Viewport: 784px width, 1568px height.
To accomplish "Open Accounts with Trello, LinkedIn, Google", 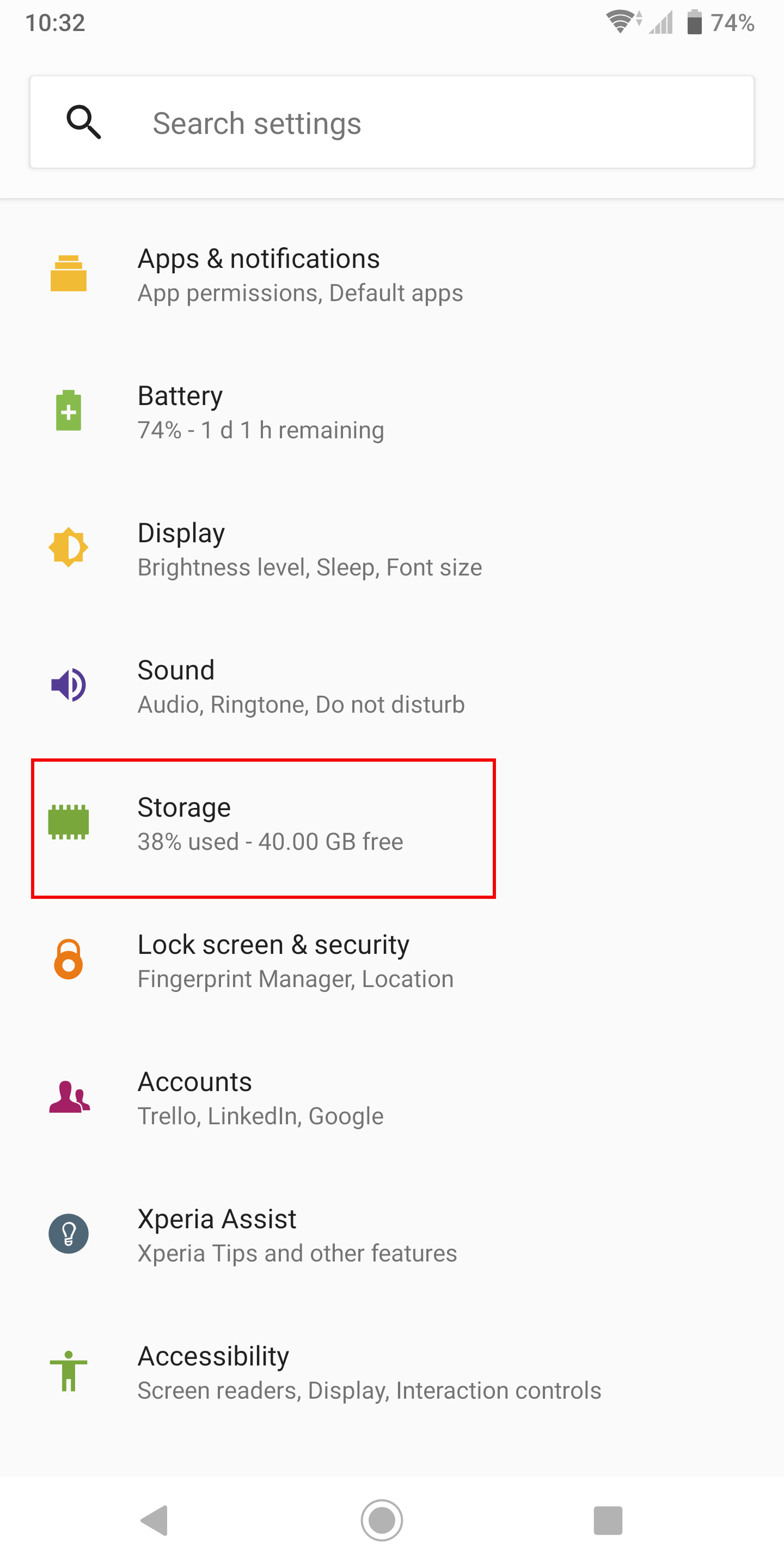I will pyautogui.click(x=392, y=1098).
